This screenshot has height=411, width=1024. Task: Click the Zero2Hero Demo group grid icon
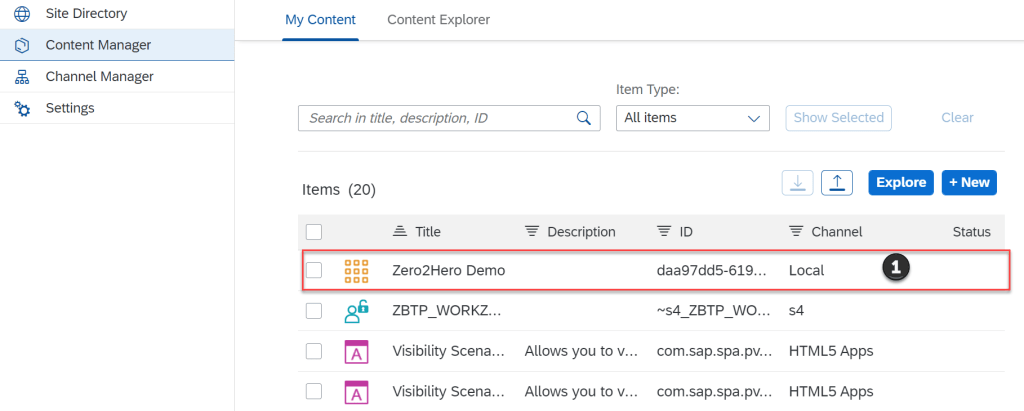[x=356, y=270]
